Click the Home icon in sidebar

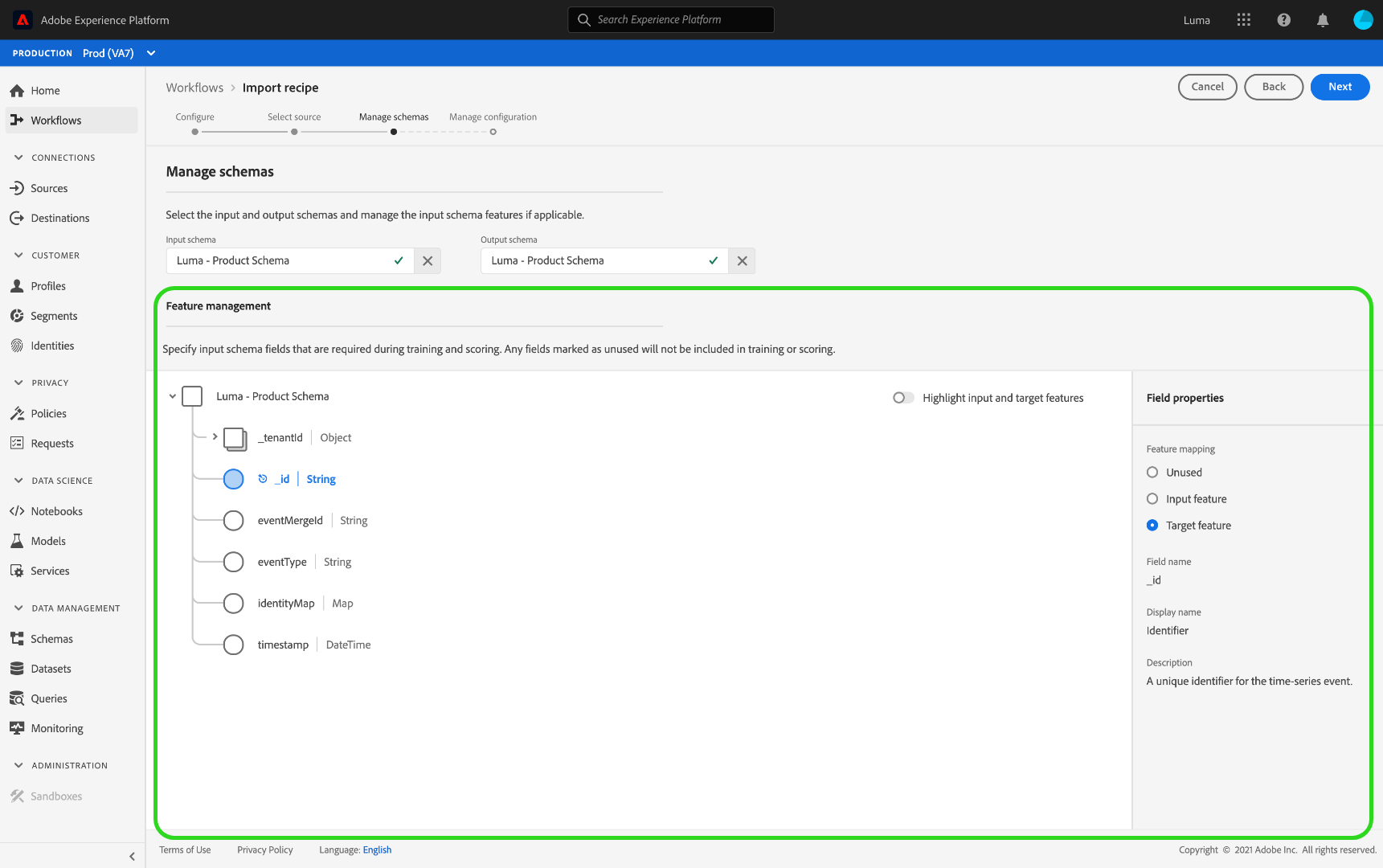pos(17,91)
